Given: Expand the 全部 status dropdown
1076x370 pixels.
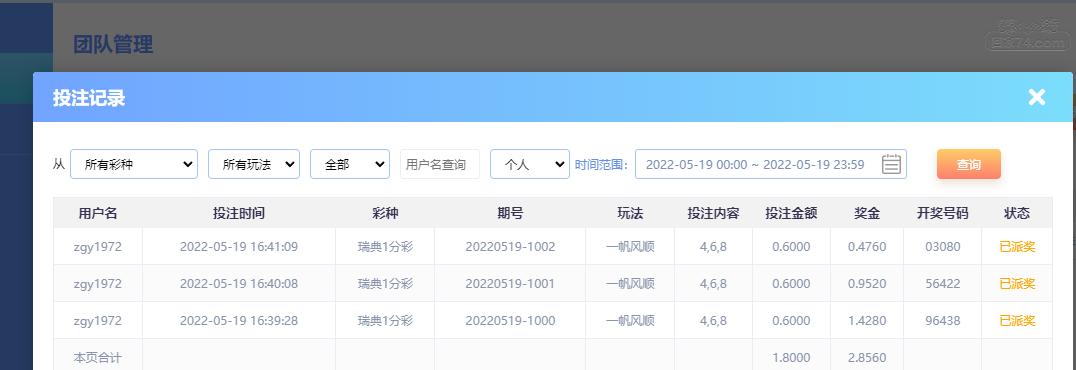Looking at the screenshot, I should [350, 164].
